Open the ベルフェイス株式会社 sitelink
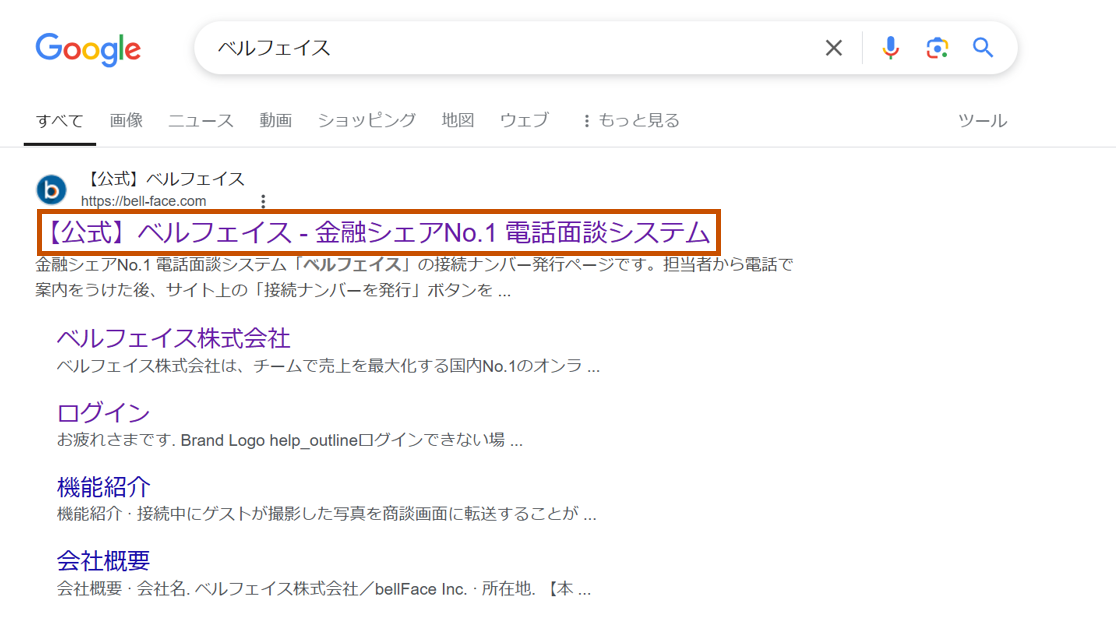 point(174,338)
